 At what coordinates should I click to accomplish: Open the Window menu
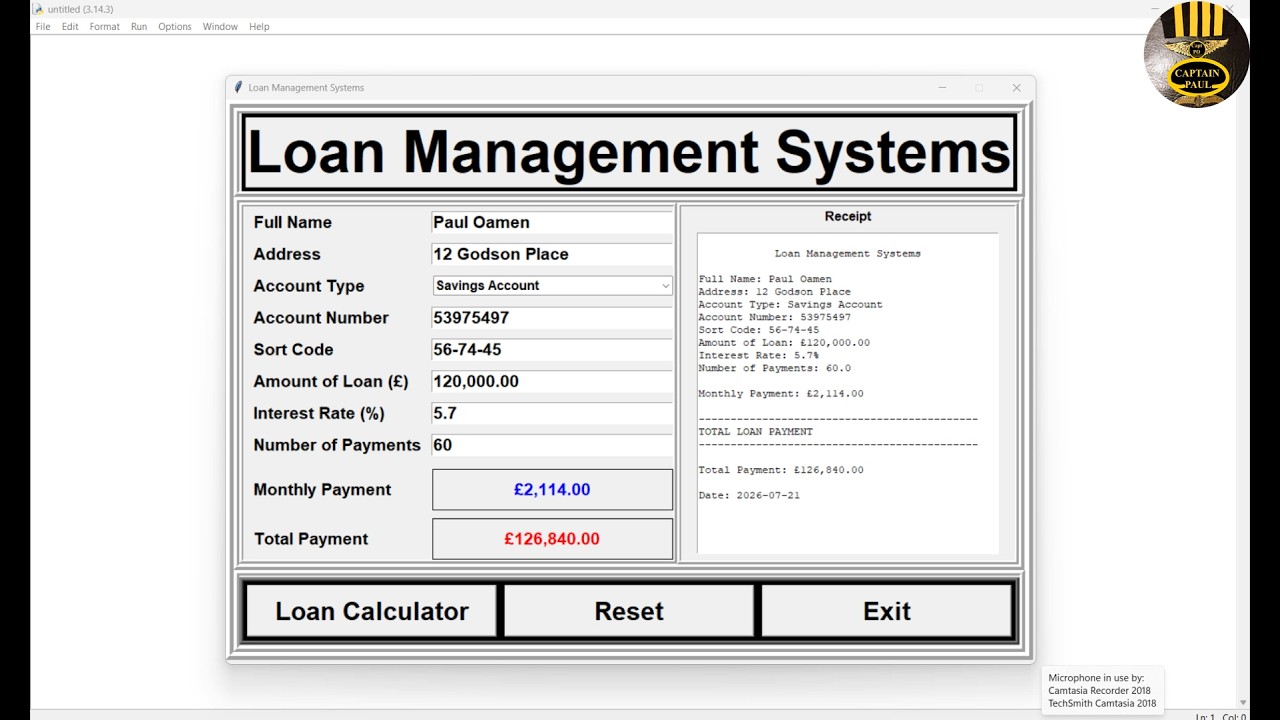click(220, 27)
